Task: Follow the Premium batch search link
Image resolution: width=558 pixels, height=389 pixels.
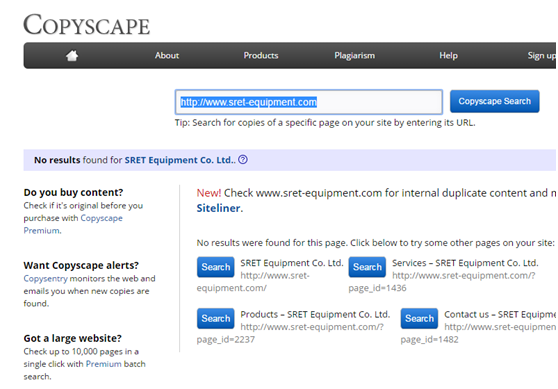Action: (x=104, y=364)
